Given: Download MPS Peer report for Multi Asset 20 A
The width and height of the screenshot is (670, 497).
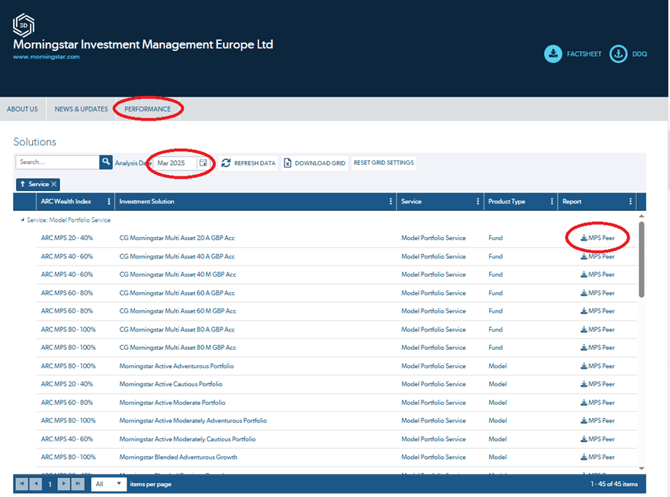Looking at the screenshot, I should (598, 237).
